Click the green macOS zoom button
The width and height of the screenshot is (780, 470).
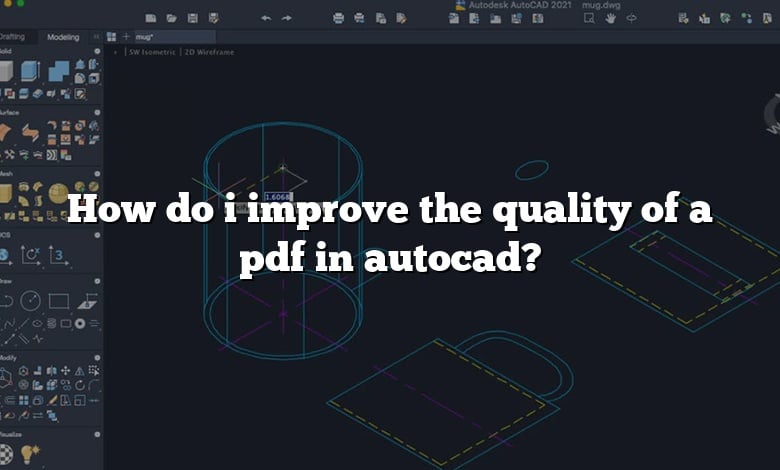(20, 2)
